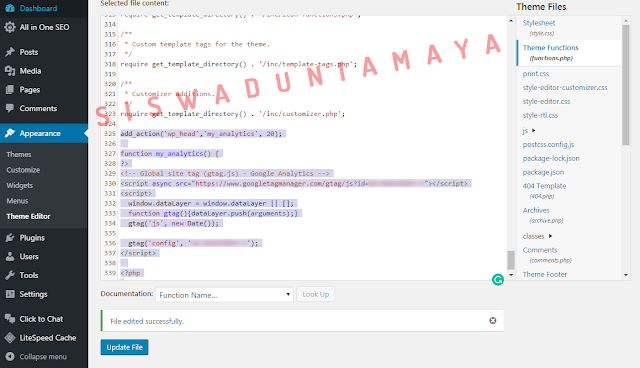The height and width of the screenshot is (368, 640).
Task: Open print.css theme file
Action: pos(536,74)
